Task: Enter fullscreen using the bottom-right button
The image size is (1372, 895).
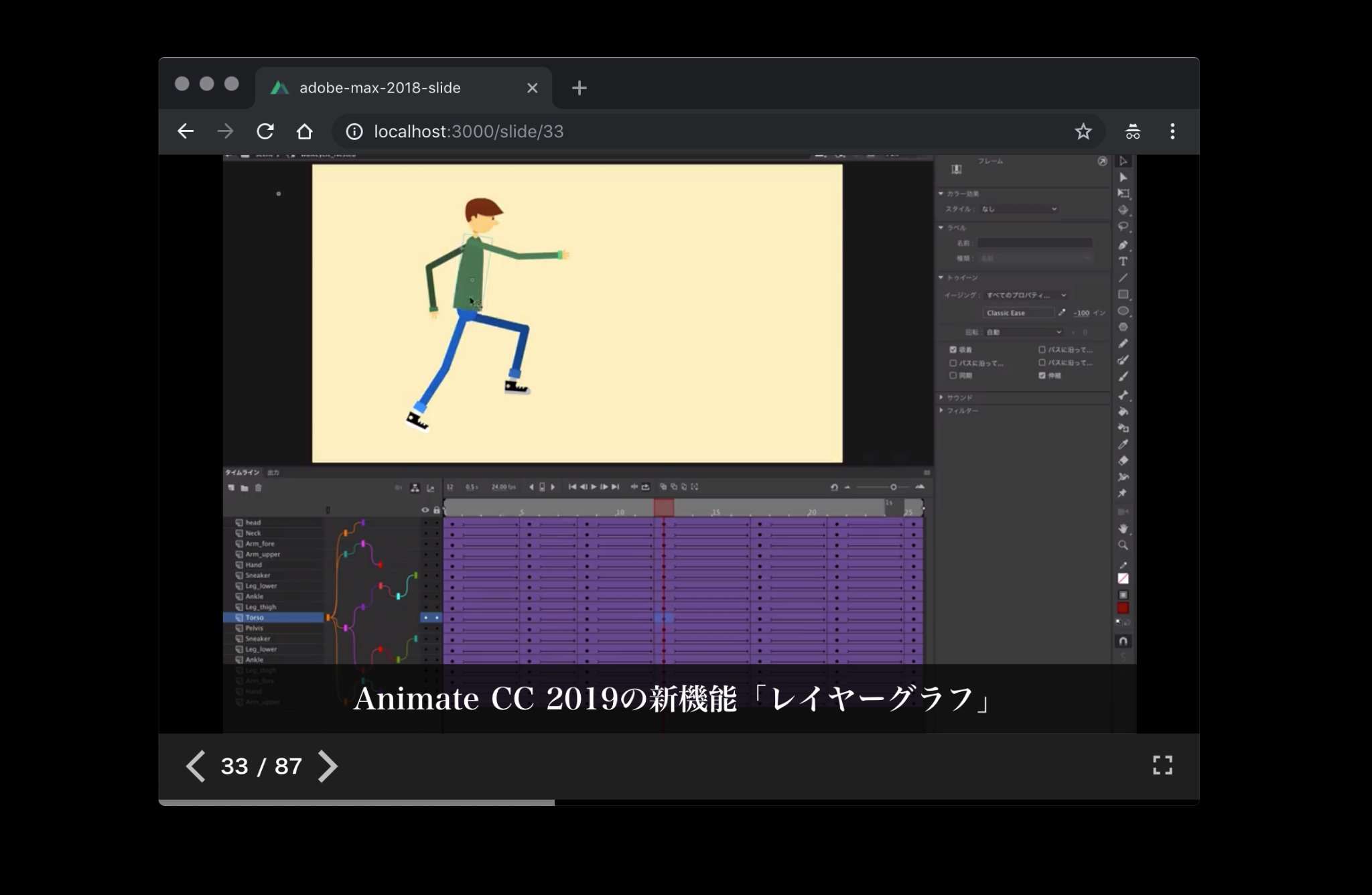Action: pyautogui.click(x=1164, y=766)
